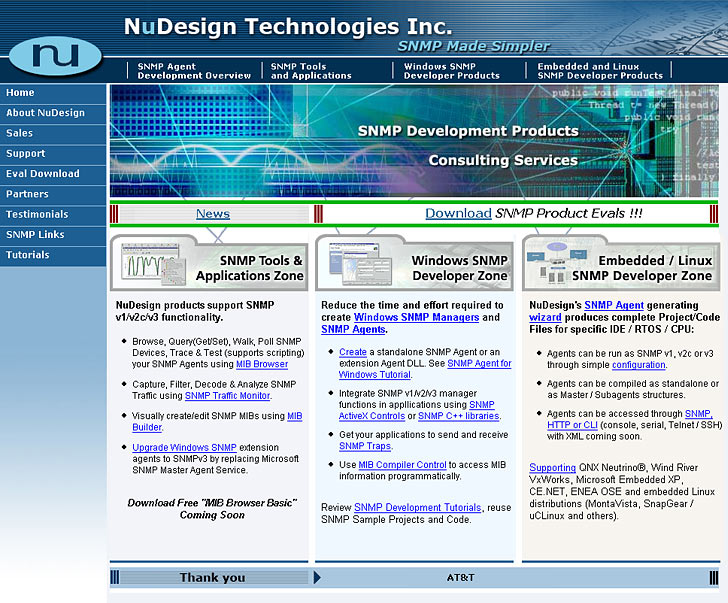
Task: Click AT&T ticker text
Action: [461, 578]
